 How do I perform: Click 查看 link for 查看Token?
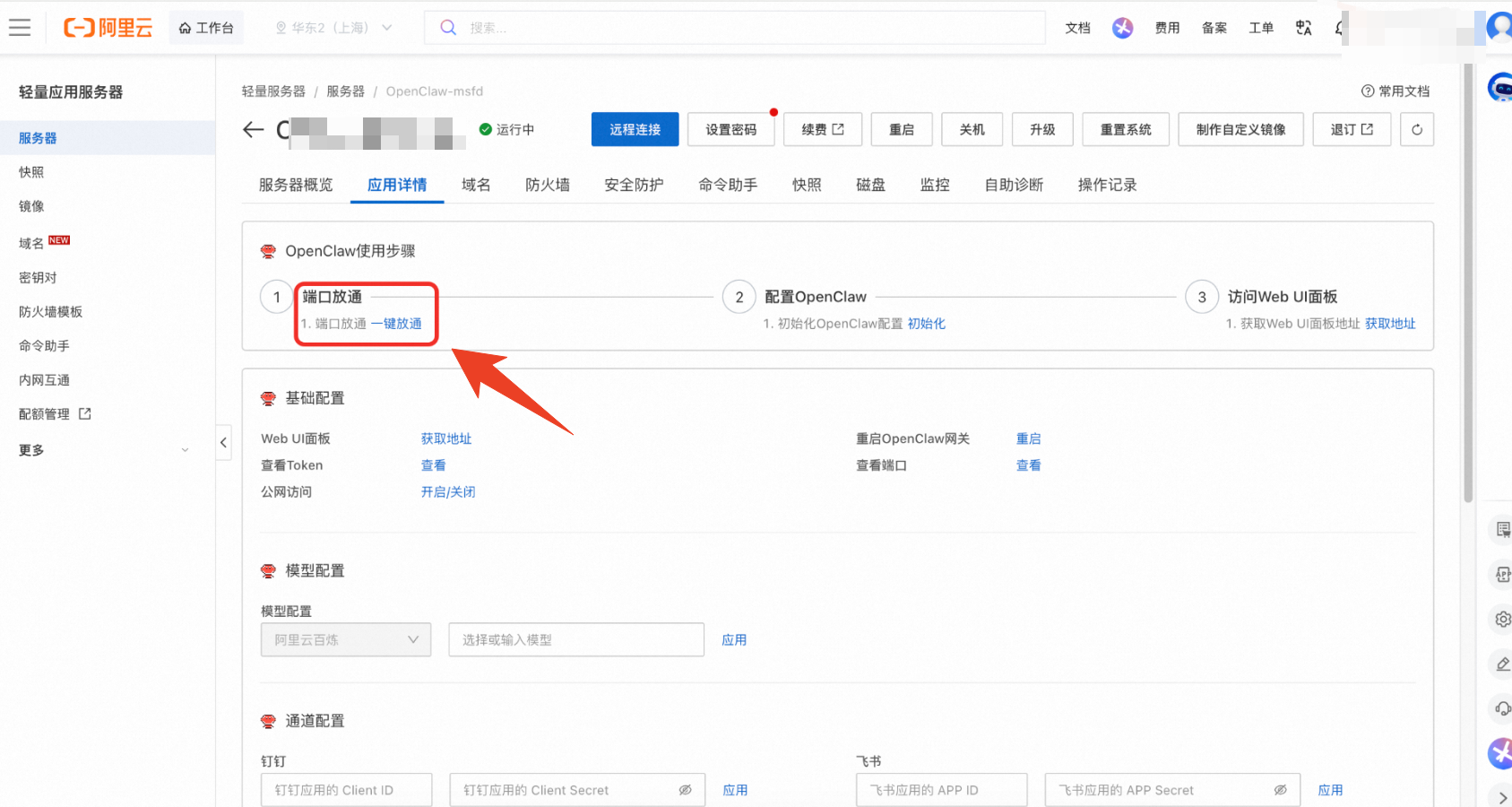point(434,465)
